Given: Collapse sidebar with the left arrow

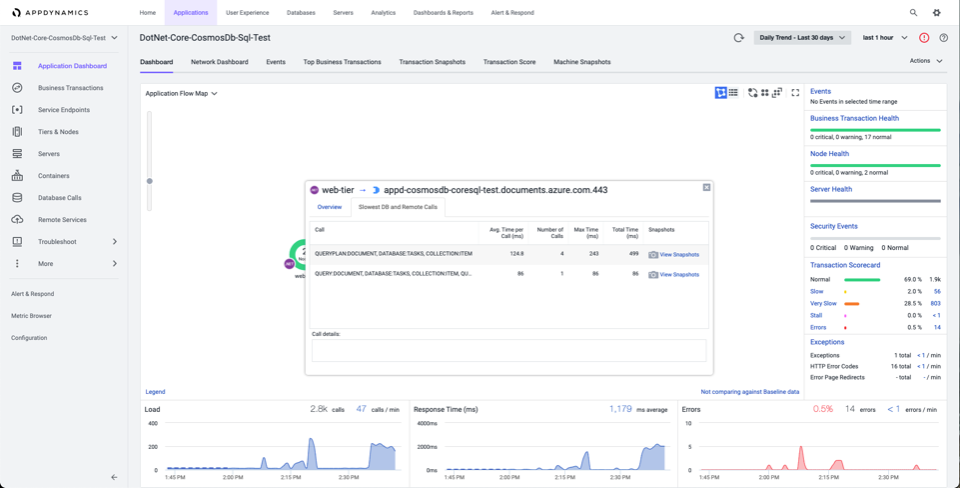Looking at the screenshot, I should tap(114, 477).
